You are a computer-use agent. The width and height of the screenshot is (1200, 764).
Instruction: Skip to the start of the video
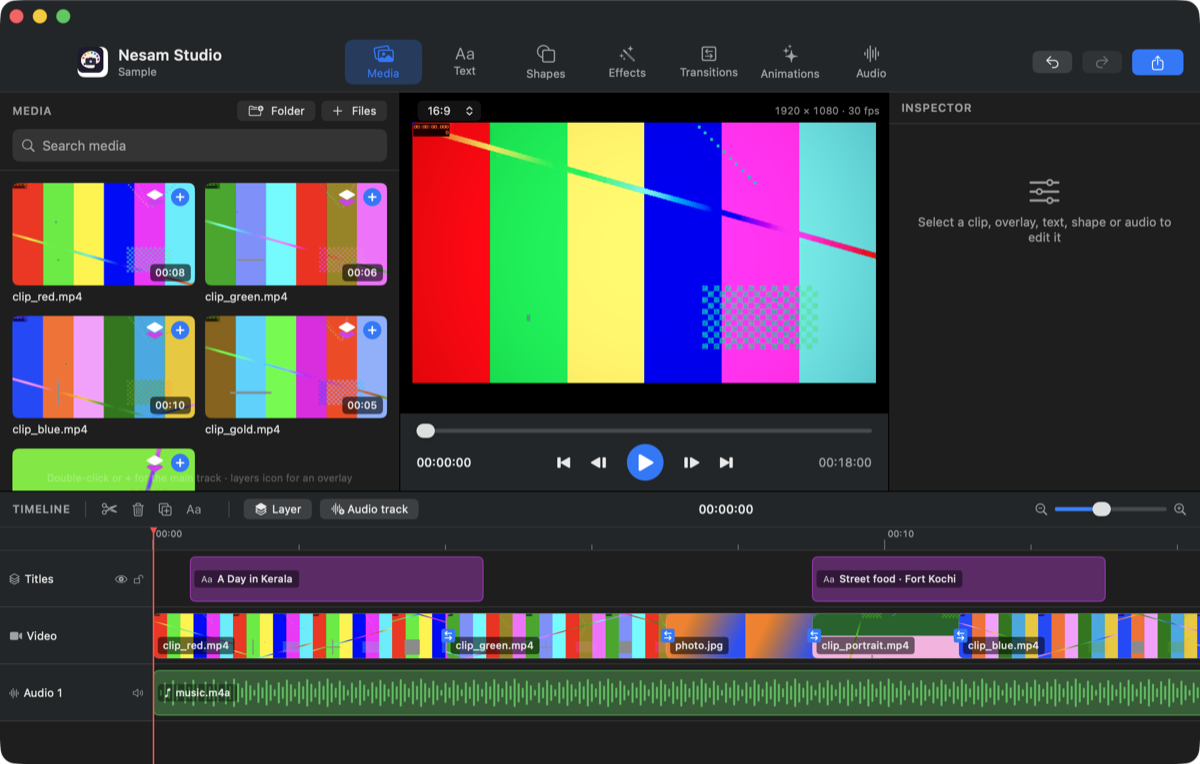coord(564,462)
